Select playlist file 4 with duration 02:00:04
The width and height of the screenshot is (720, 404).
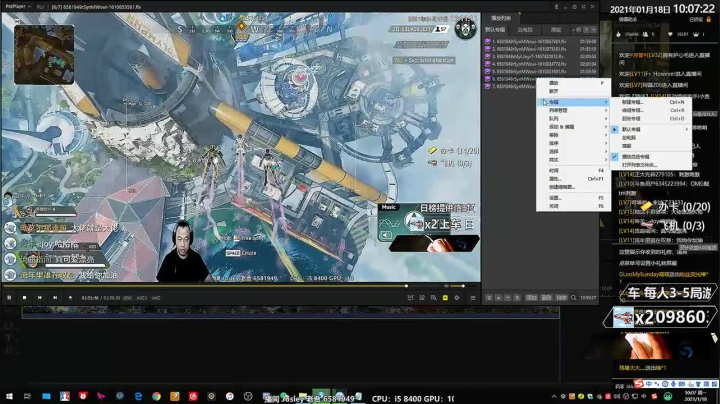click(x=540, y=64)
